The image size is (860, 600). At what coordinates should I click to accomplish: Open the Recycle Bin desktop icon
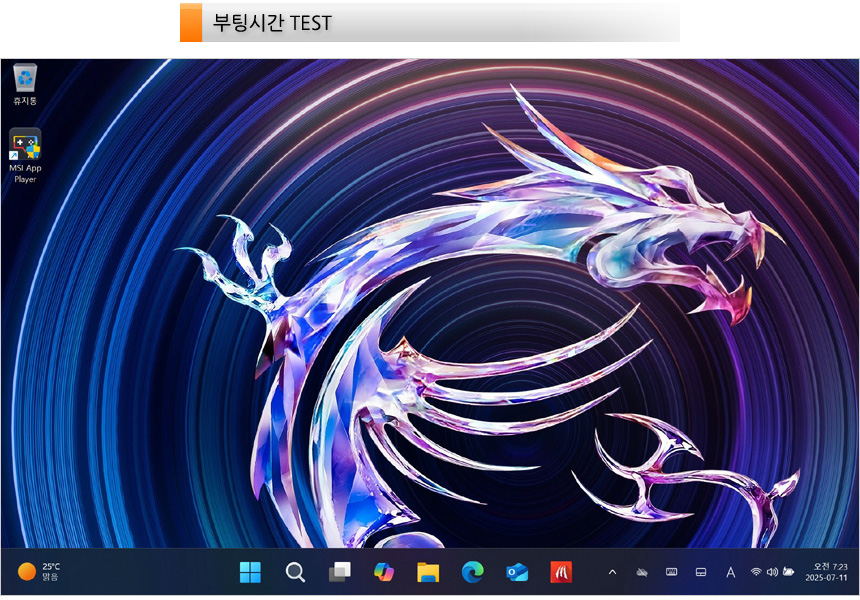[x=25, y=84]
